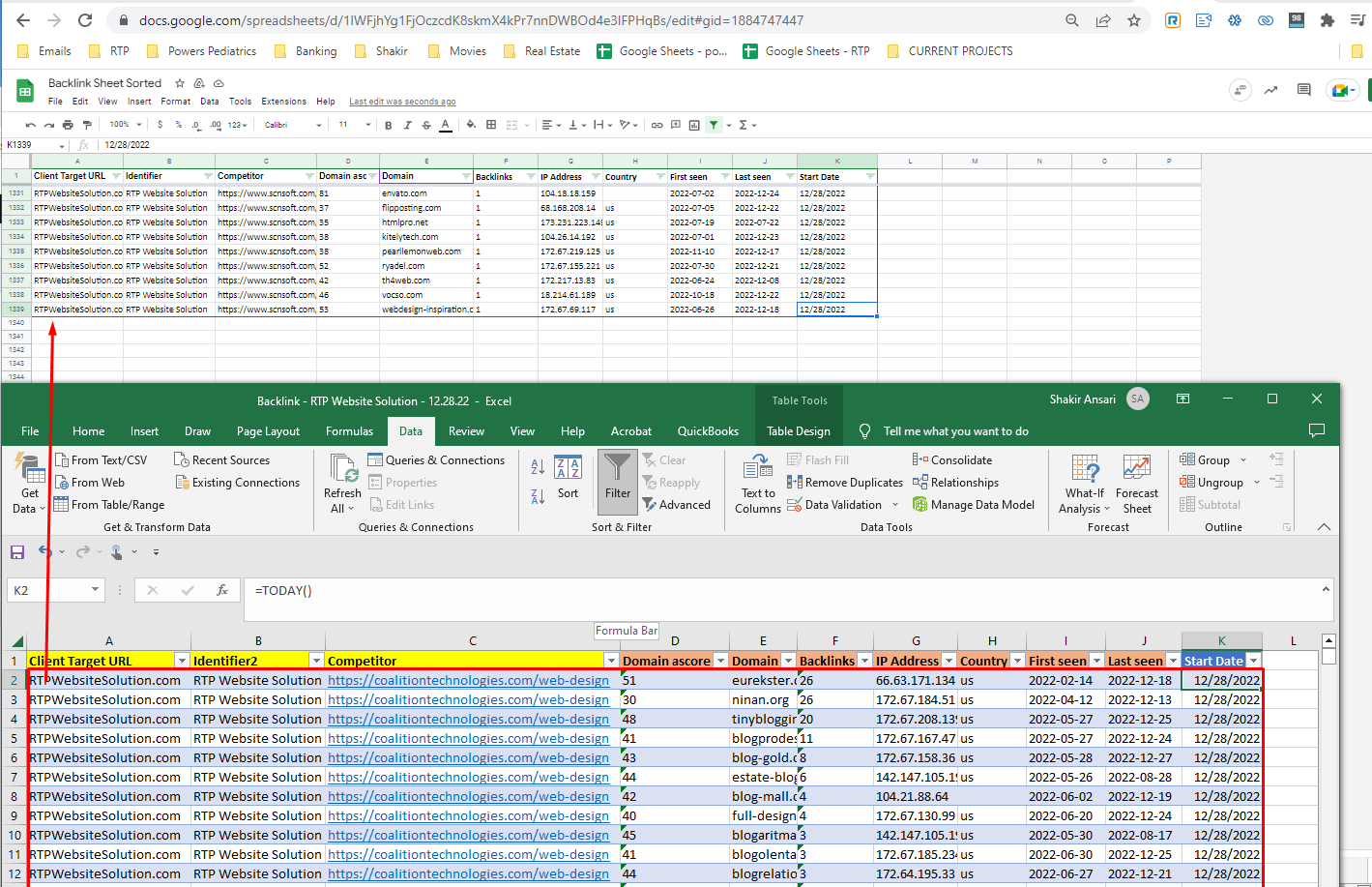
Task: Click the Get Data button in Excel
Action: point(30,484)
